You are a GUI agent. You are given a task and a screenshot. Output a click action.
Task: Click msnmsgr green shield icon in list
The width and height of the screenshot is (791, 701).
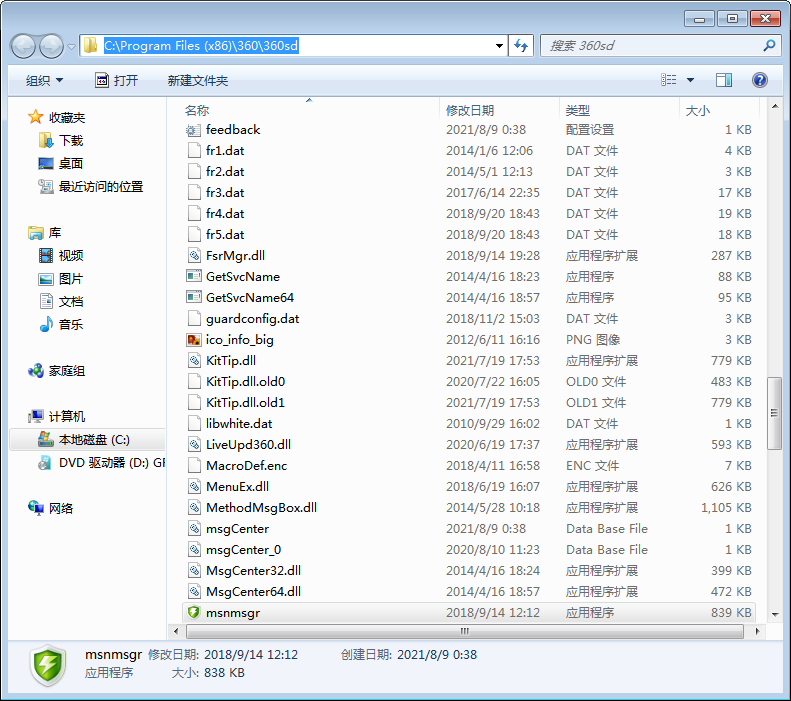(194, 613)
